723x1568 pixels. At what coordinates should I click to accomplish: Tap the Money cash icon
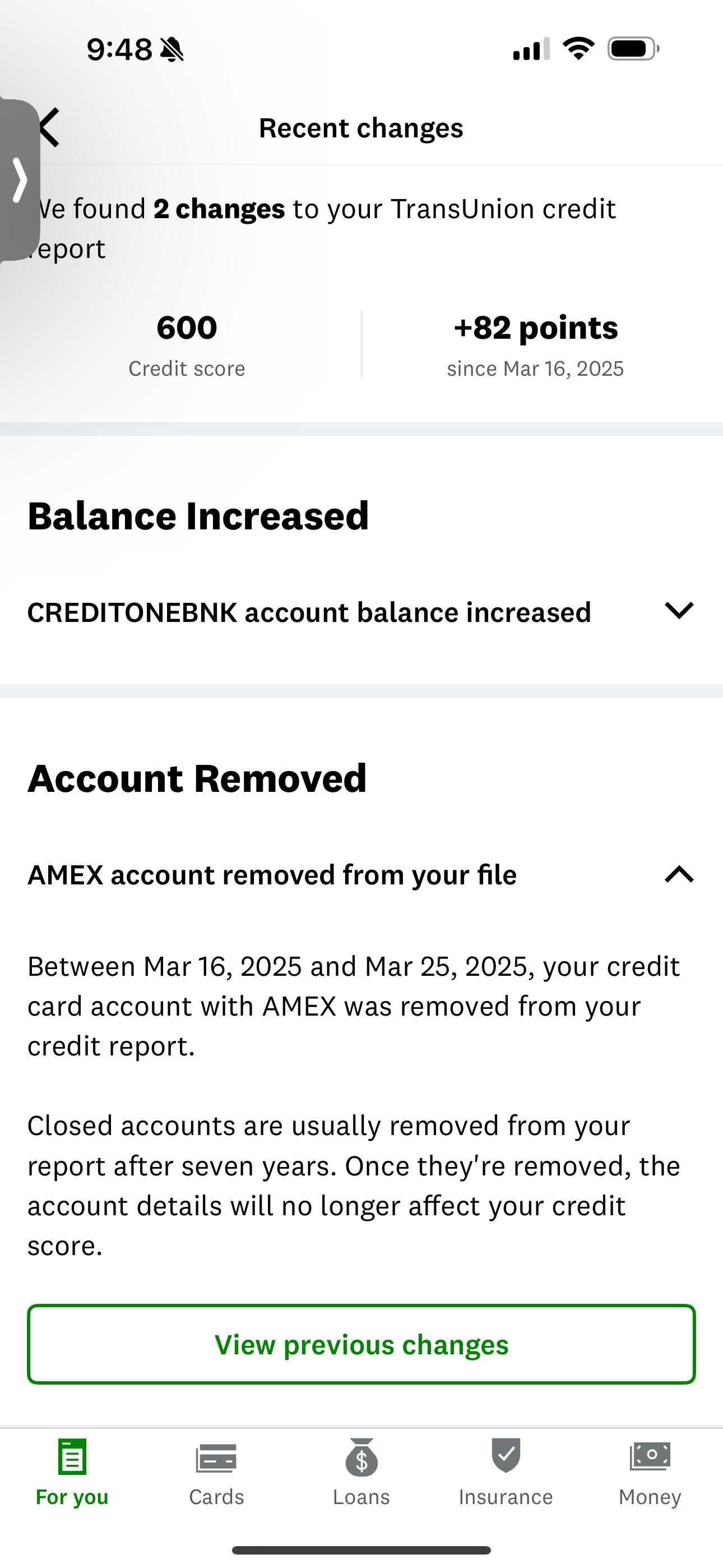[650, 1456]
